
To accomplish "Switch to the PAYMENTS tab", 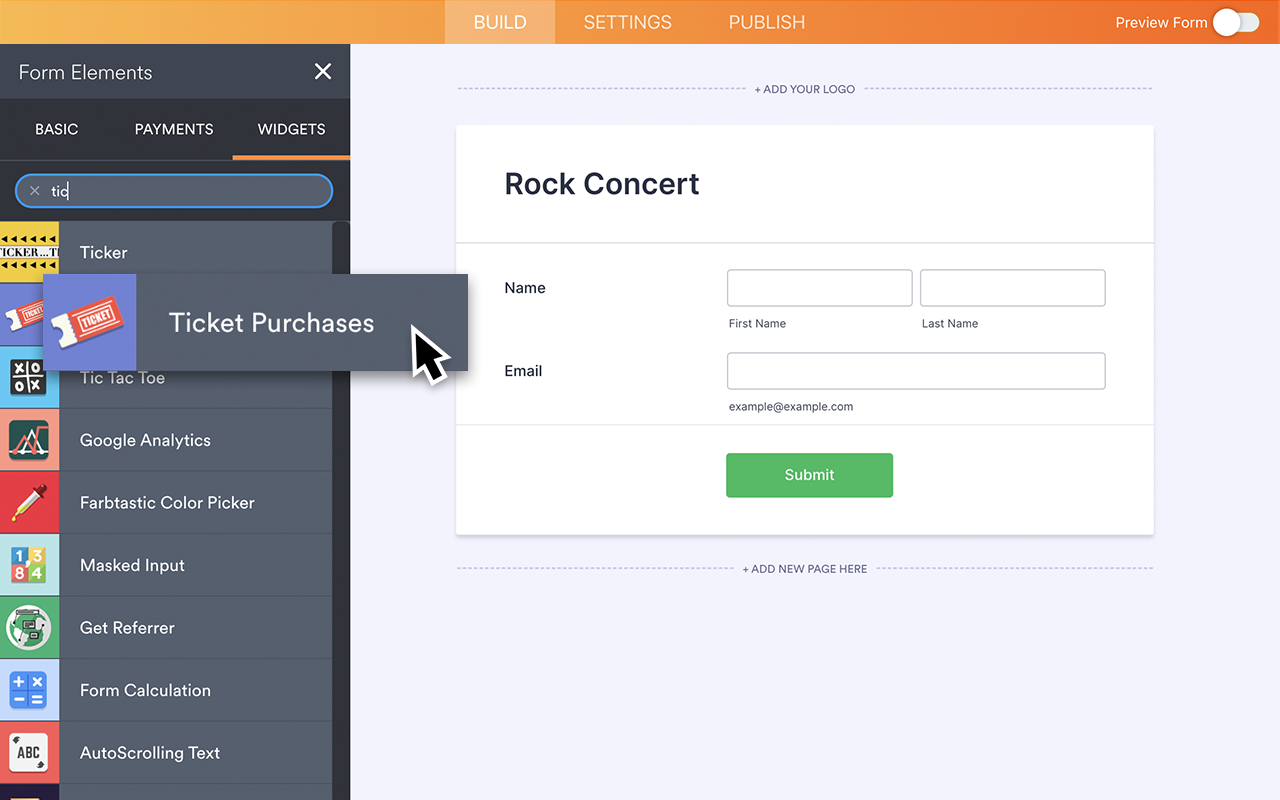I will (x=173, y=129).
